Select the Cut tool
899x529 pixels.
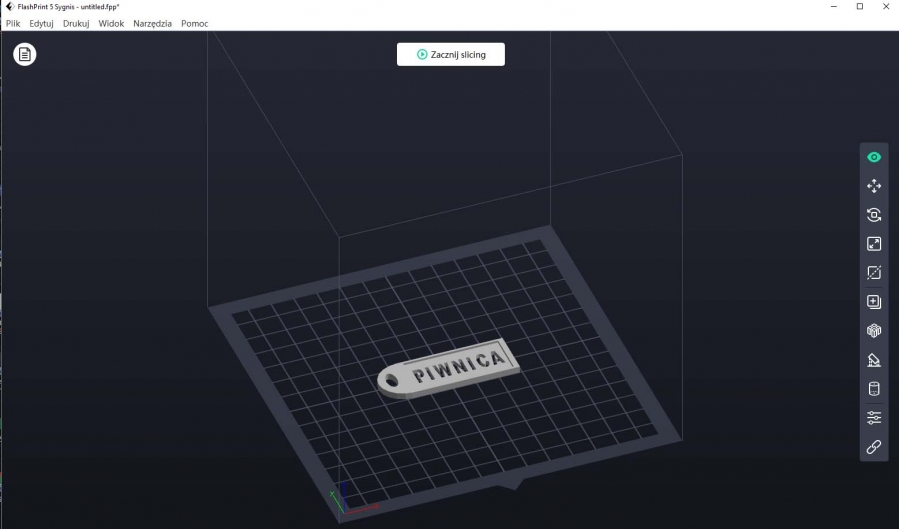pos(874,272)
